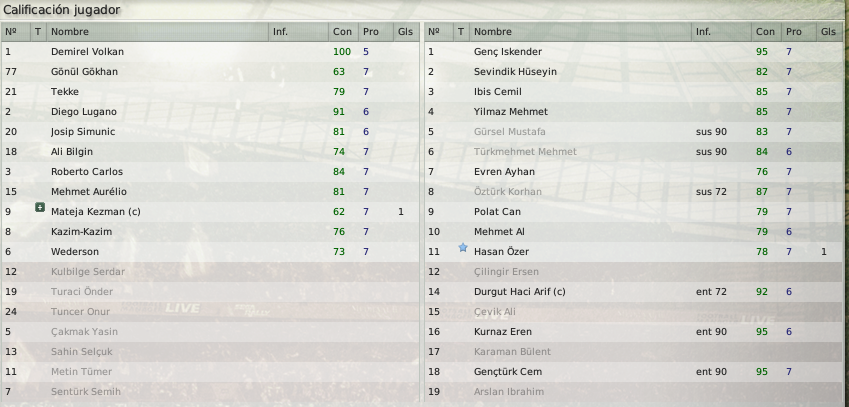Click the T column header in the left table
Screen dimensions: 849x407
(x=38, y=32)
